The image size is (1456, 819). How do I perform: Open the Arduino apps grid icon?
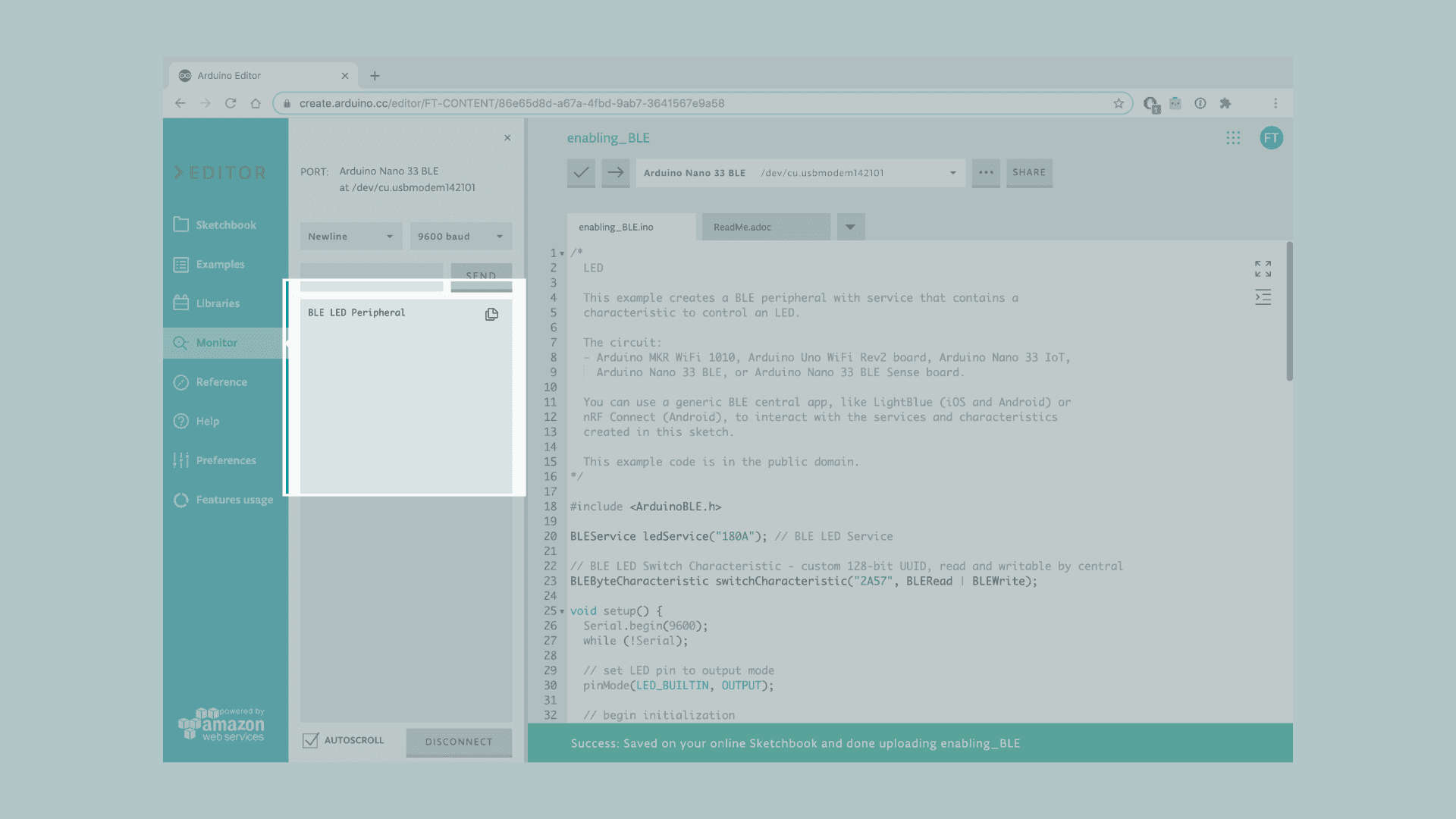(1233, 138)
